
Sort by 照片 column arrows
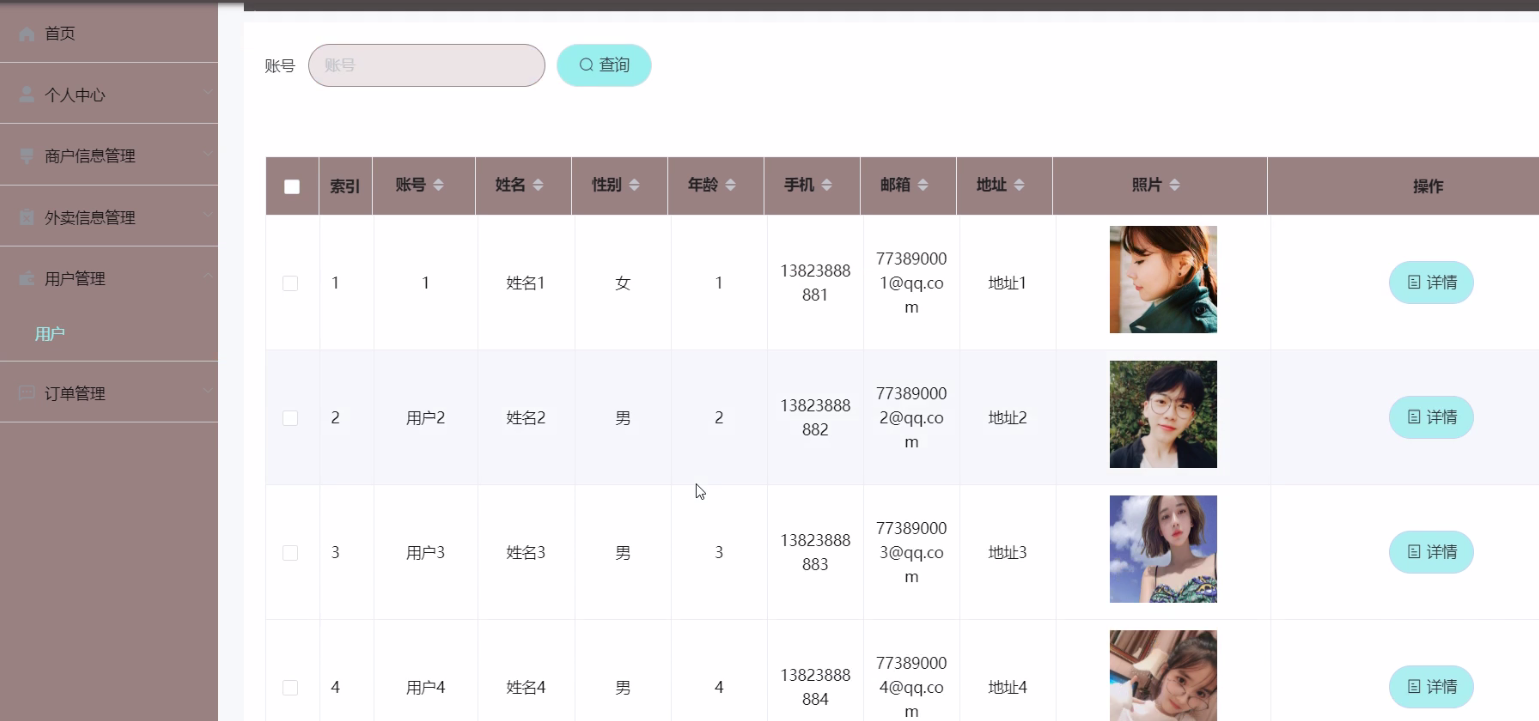(x=1174, y=185)
